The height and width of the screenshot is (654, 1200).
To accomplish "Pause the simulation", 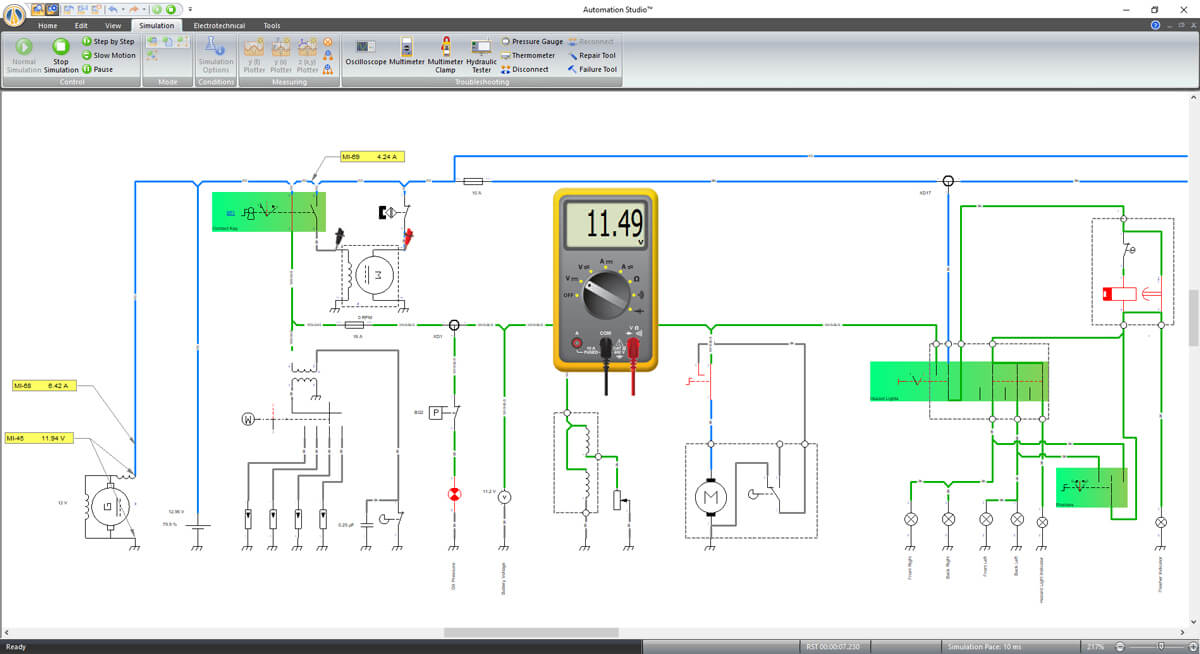I will click(x=98, y=70).
